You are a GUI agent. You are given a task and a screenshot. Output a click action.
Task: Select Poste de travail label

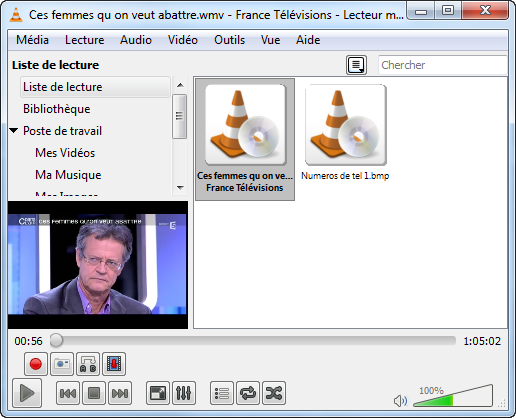[62, 131]
